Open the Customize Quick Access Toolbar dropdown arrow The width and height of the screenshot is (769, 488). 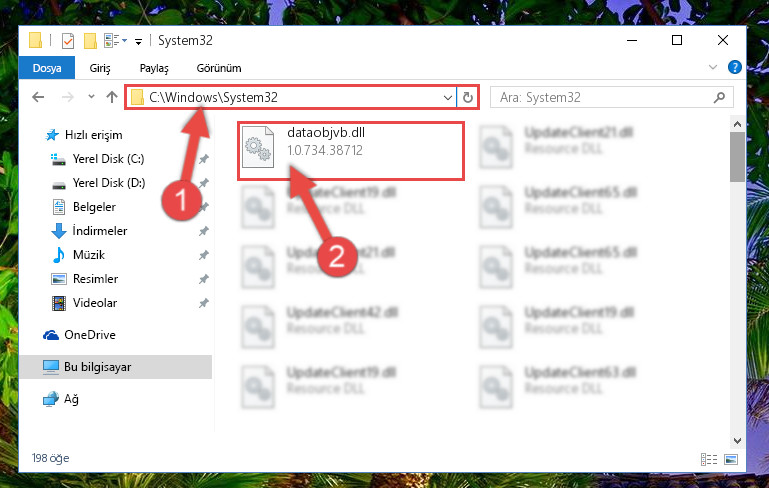(139, 42)
